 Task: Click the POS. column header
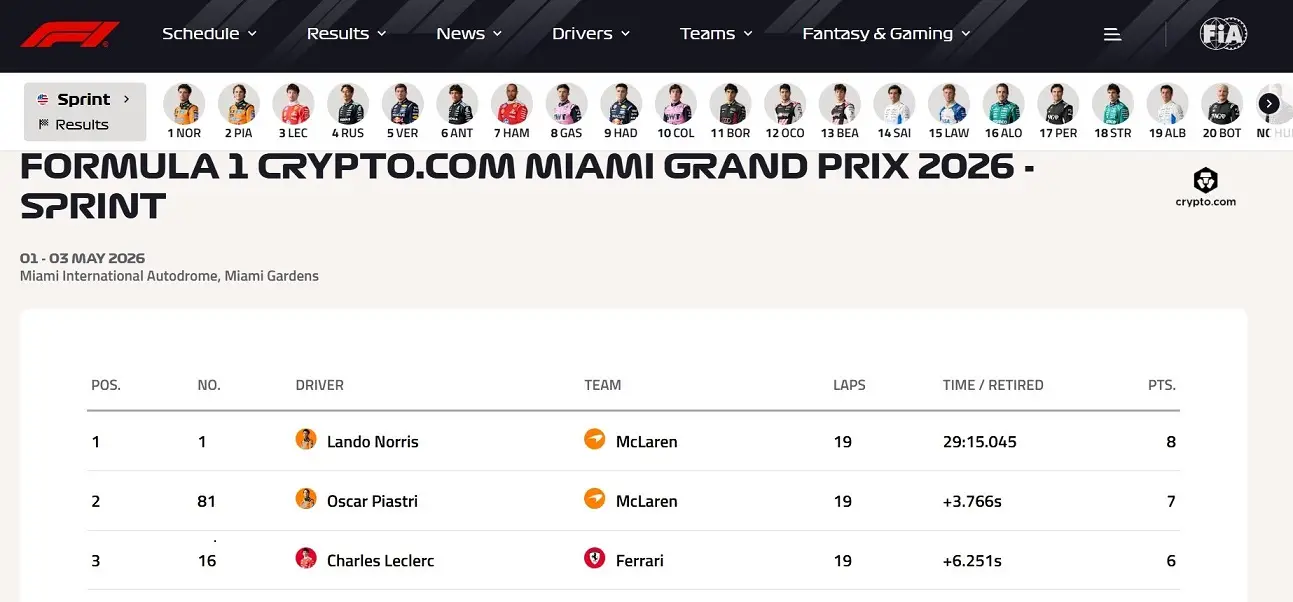(x=106, y=385)
